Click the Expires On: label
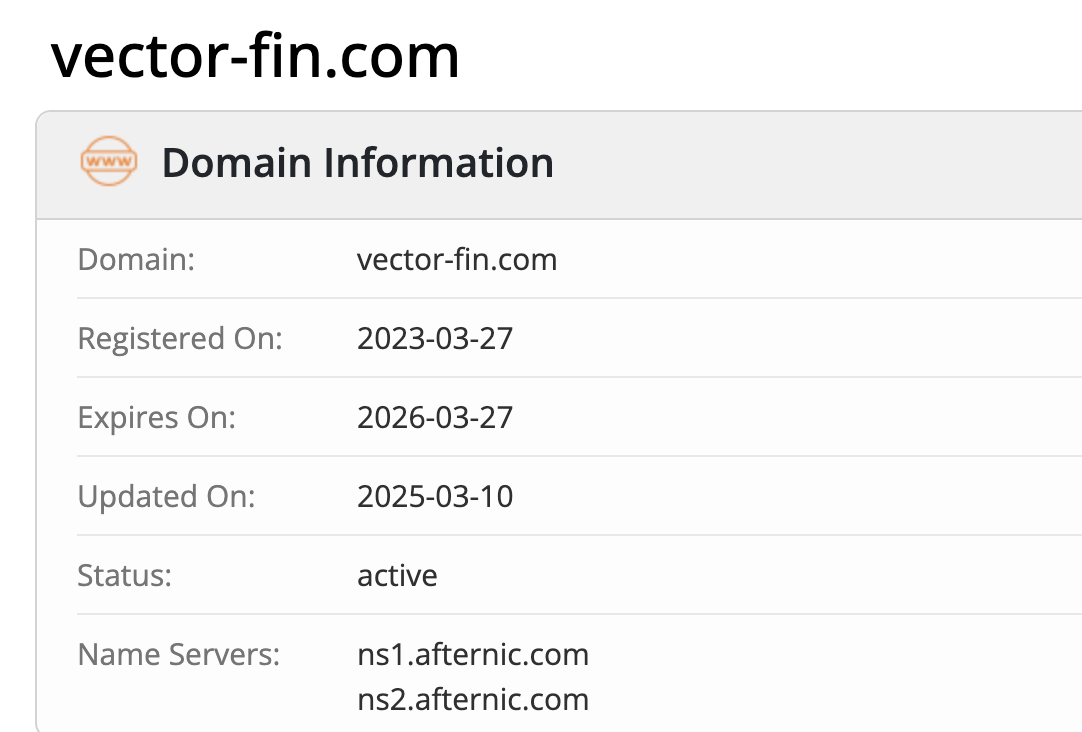 coord(157,418)
